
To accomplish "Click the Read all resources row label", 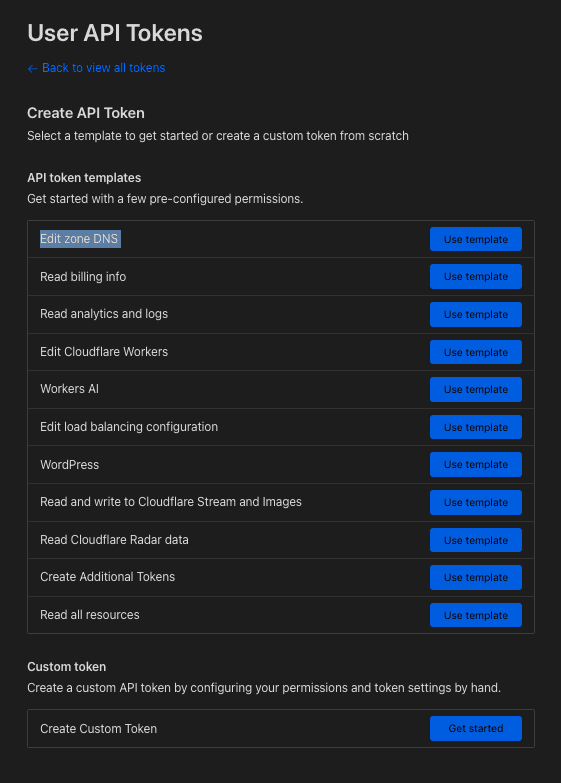I will pyautogui.click(x=90, y=615).
